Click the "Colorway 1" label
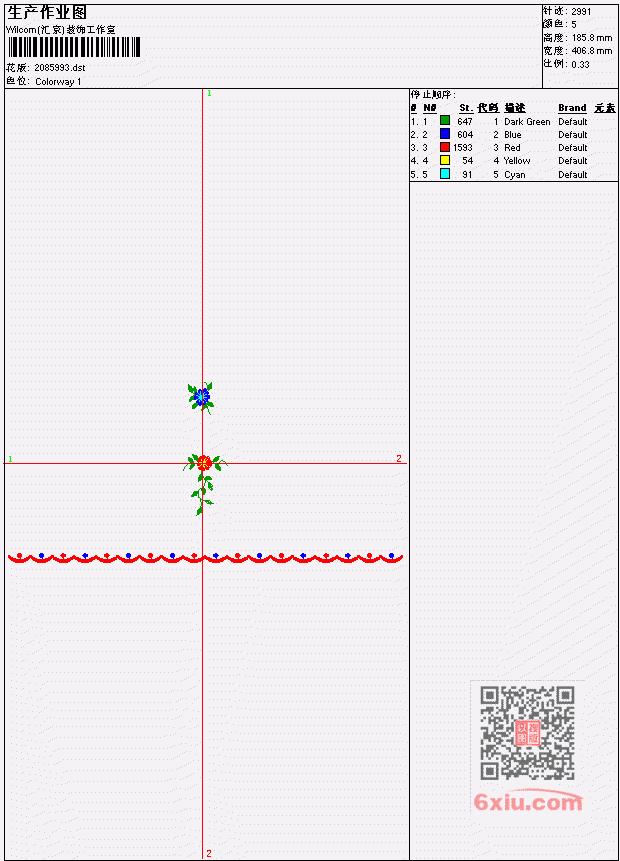This screenshot has height=861, width=620. 58,81
